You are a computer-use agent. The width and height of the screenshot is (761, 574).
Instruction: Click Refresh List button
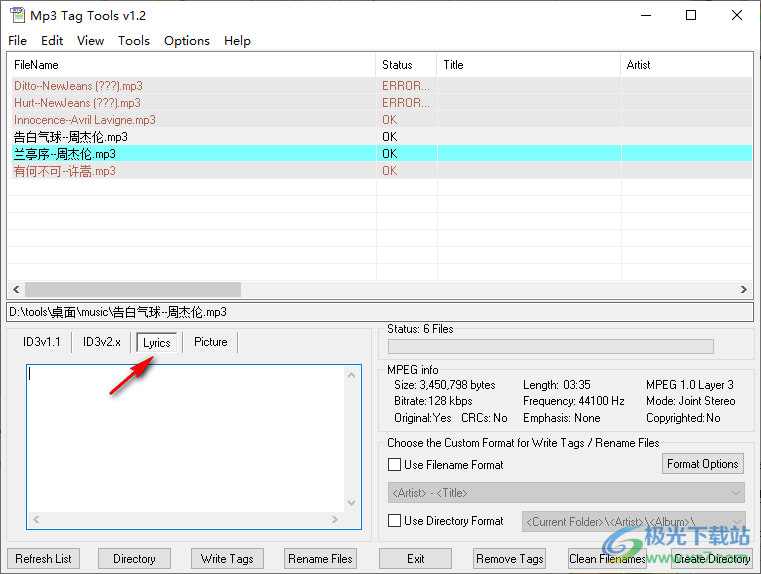point(43,559)
